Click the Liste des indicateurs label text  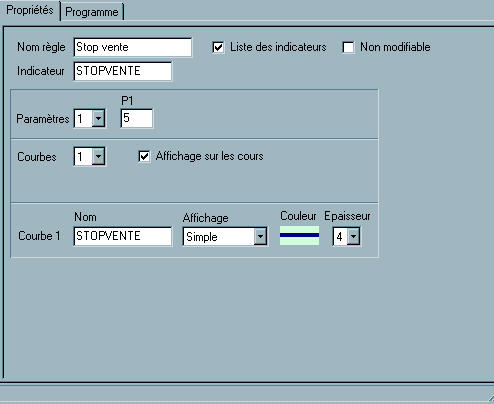click(x=278, y=47)
